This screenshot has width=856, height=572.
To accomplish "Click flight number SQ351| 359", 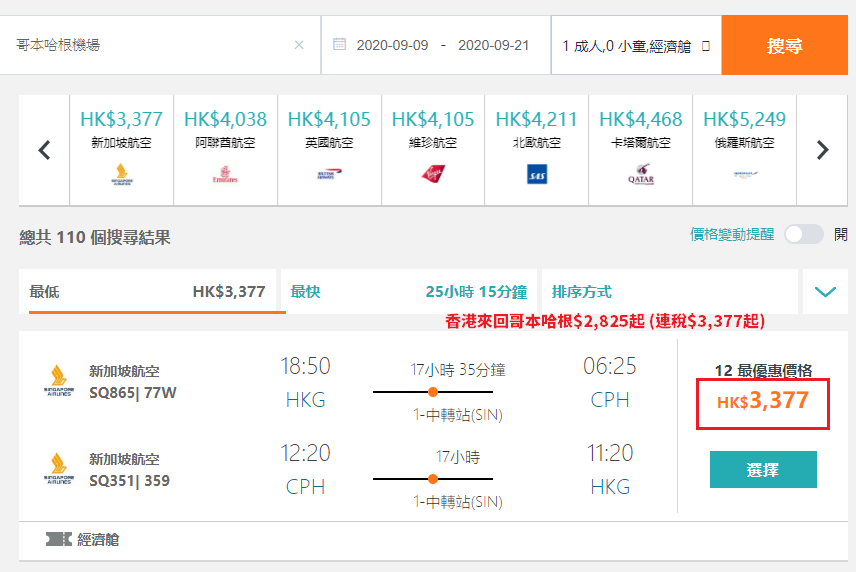I will 129,481.
